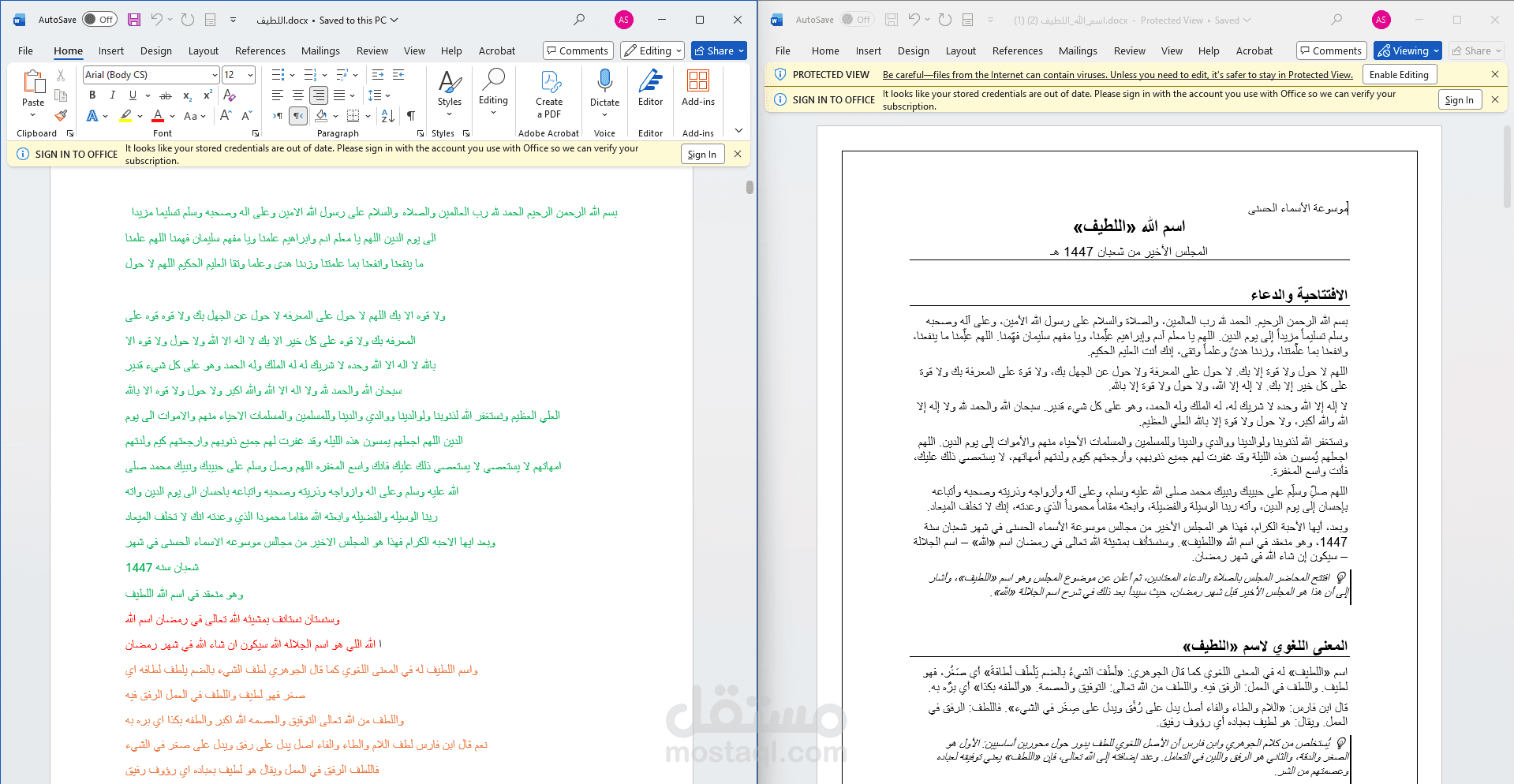This screenshot has width=1514, height=784.
Task: Apply Strikethrough formatting
Action: tap(166, 95)
